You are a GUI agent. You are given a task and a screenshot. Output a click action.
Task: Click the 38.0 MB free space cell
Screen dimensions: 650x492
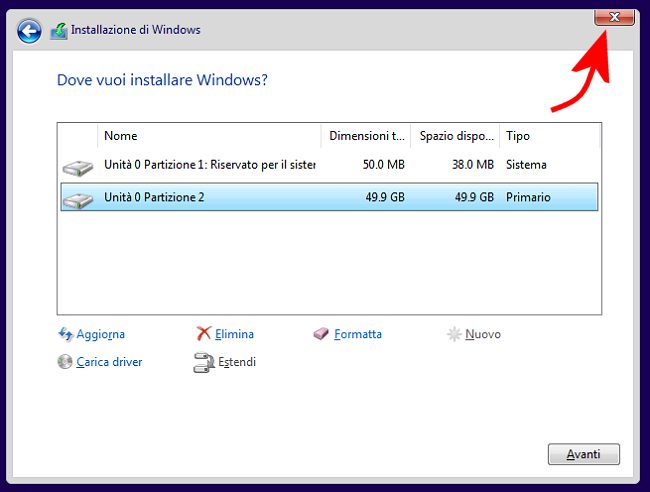[x=473, y=165]
